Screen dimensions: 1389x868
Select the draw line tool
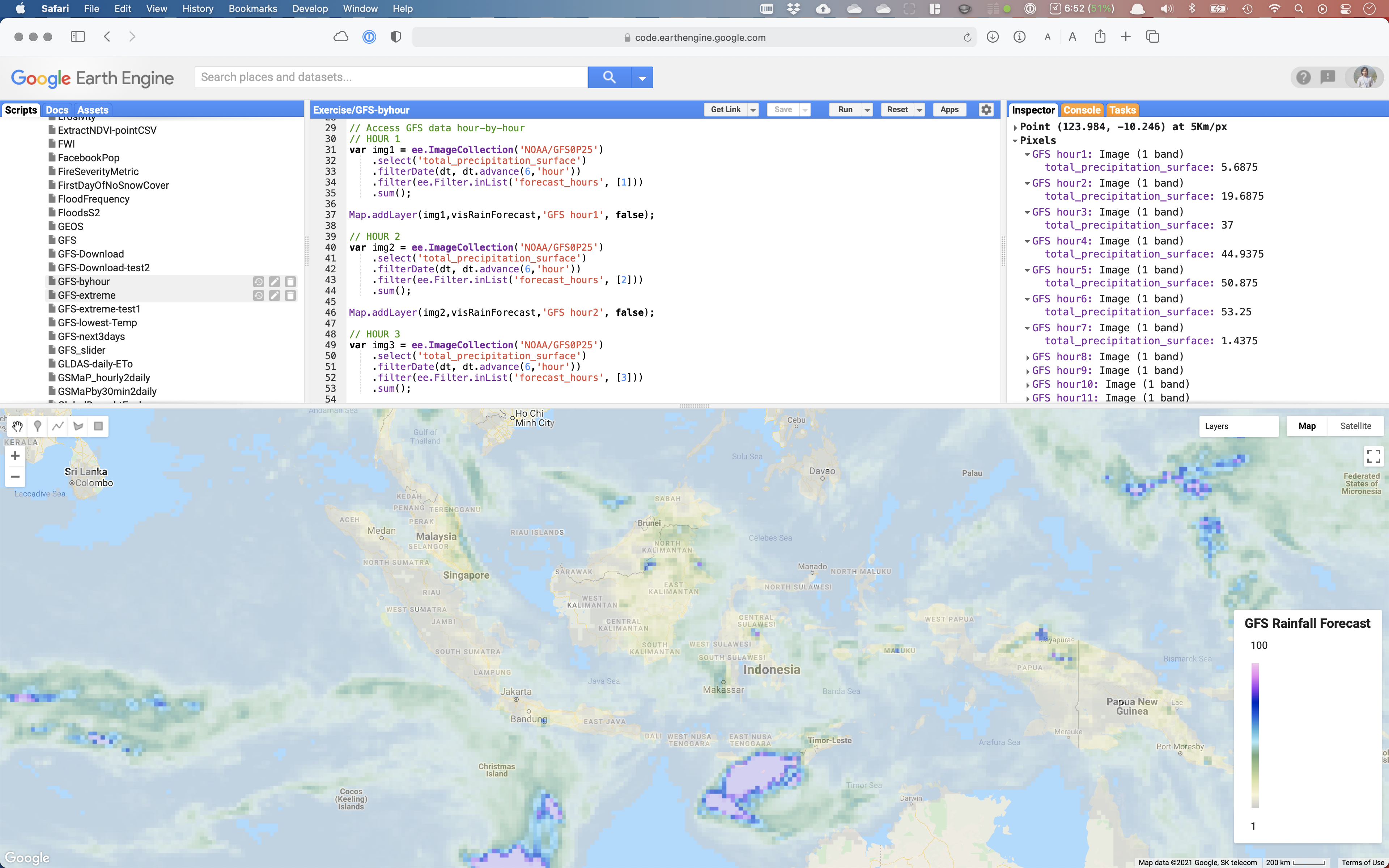click(x=58, y=426)
